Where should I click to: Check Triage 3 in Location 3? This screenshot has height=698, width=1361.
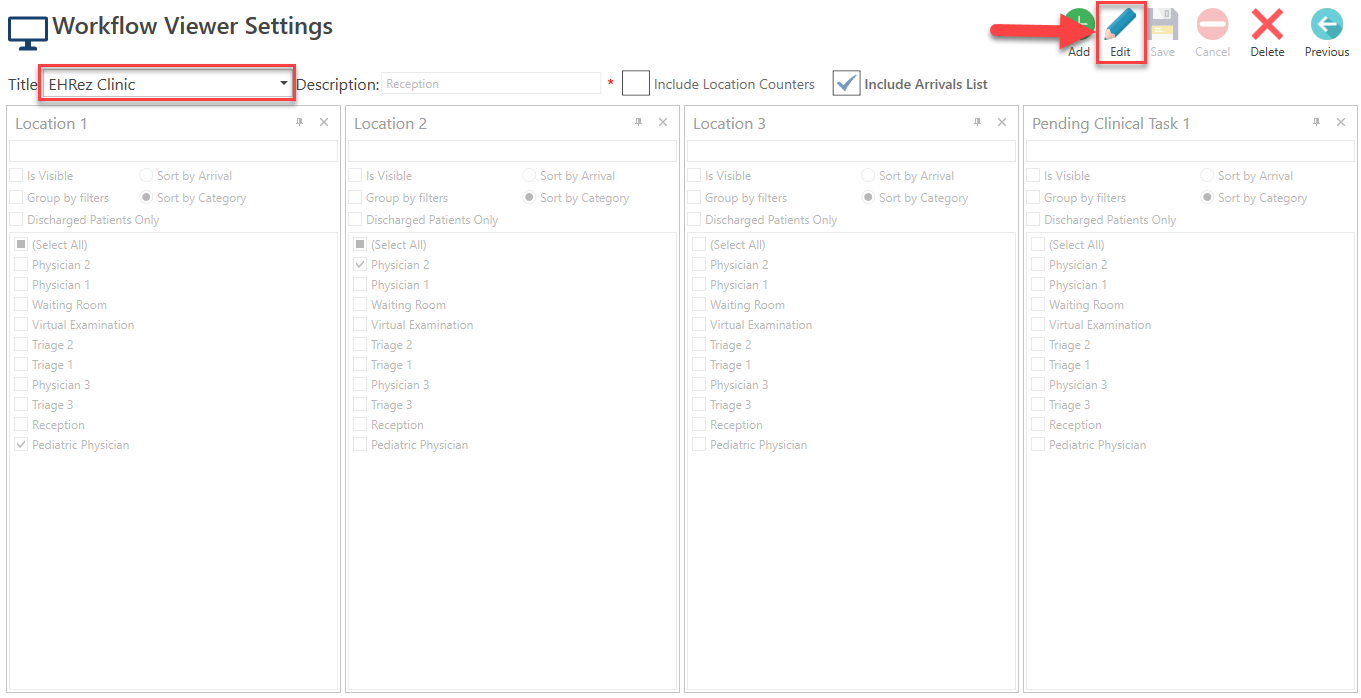click(x=699, y=405)
